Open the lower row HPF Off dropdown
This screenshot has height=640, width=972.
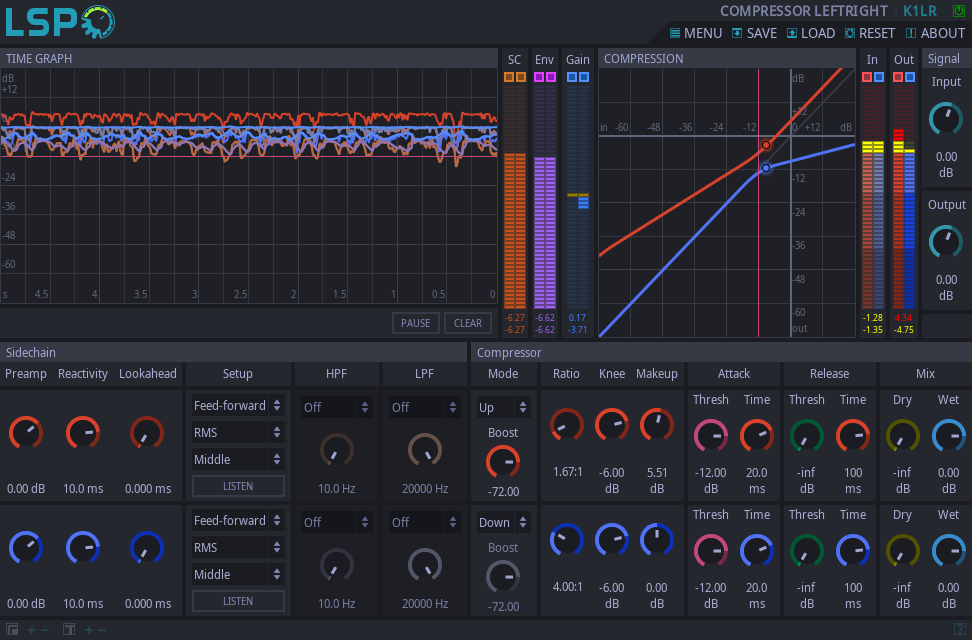(337, 522)
